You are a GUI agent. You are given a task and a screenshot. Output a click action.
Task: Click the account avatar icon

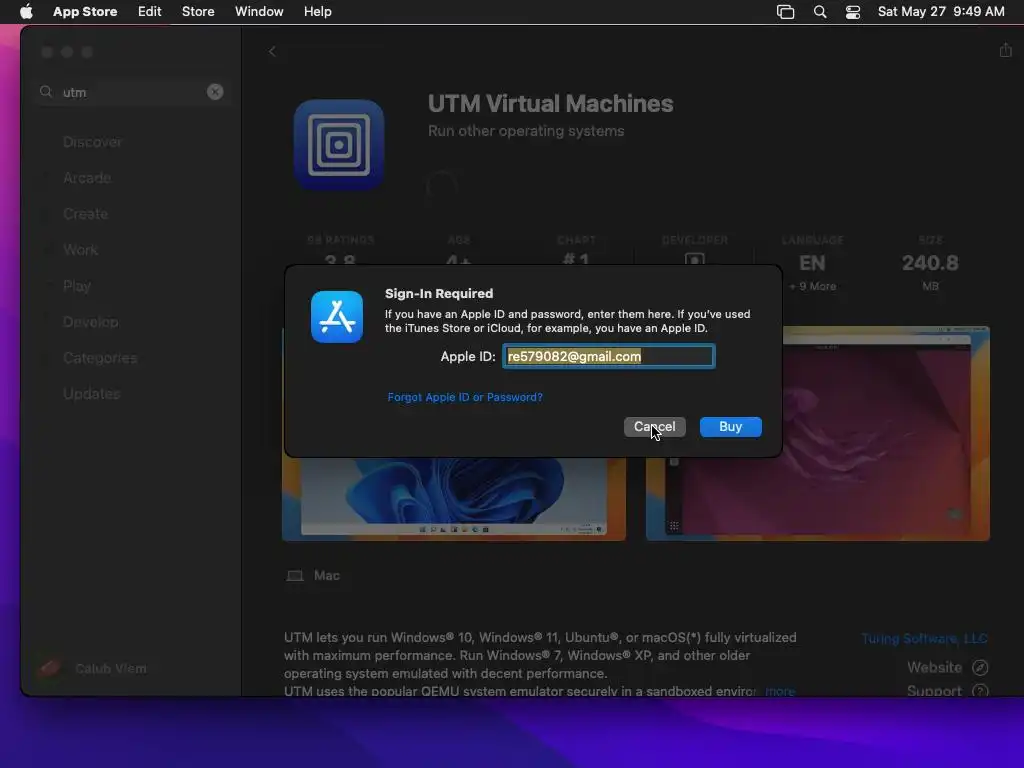pyautogui.click(x=50, y=668)
